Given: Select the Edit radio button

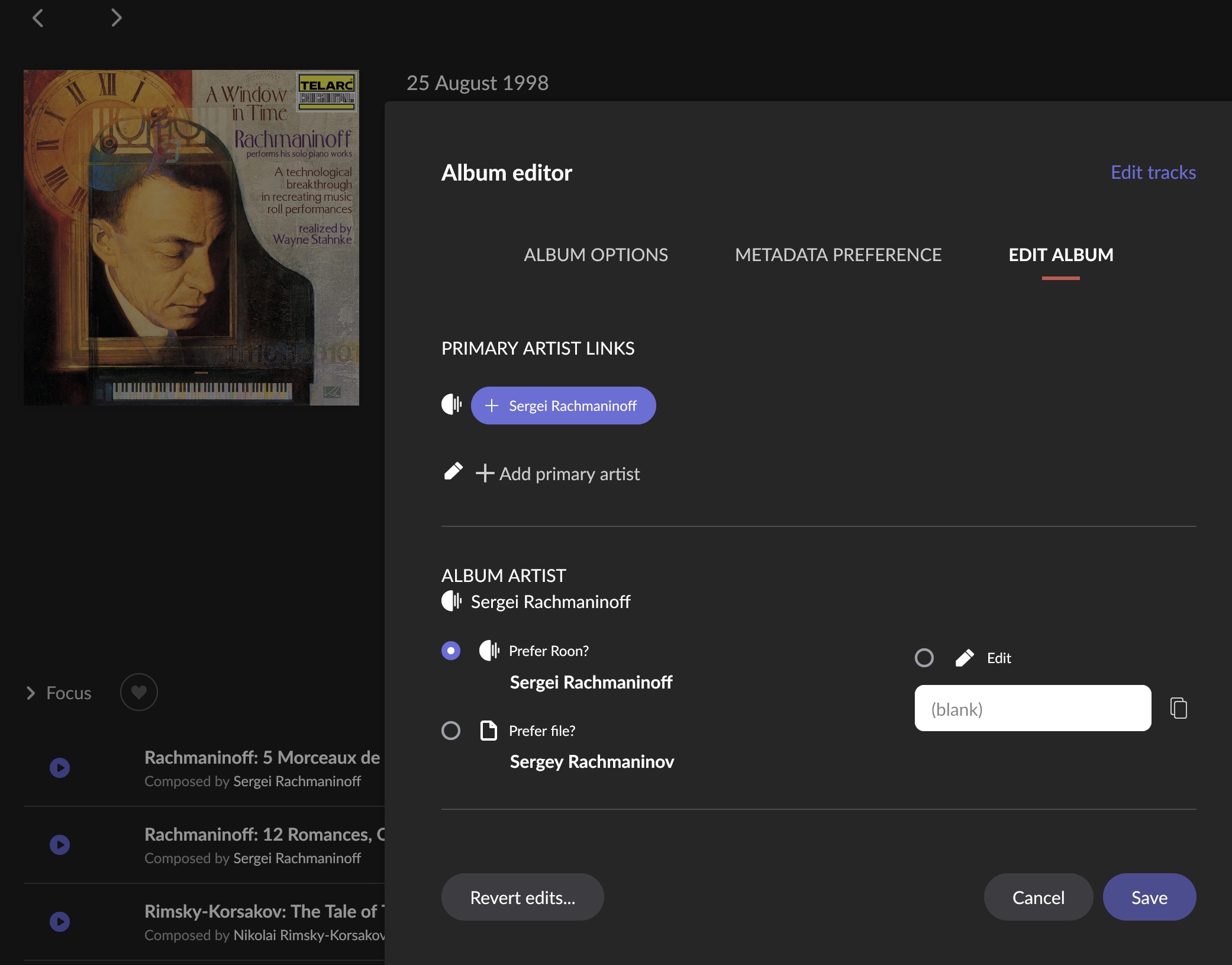Looking at the screenshot, I should 924,658.
